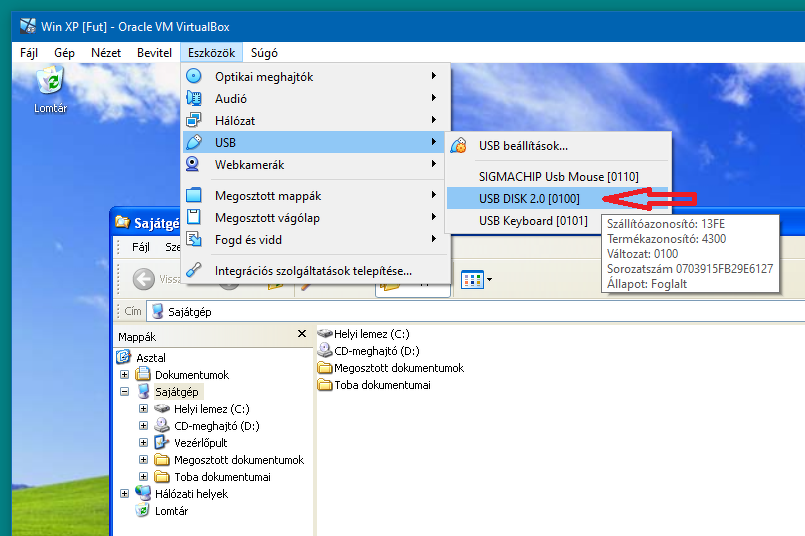Select Megosztott dokumentumok in tree
The height and width of the screenshot is (536, 805).
point(239,460)
